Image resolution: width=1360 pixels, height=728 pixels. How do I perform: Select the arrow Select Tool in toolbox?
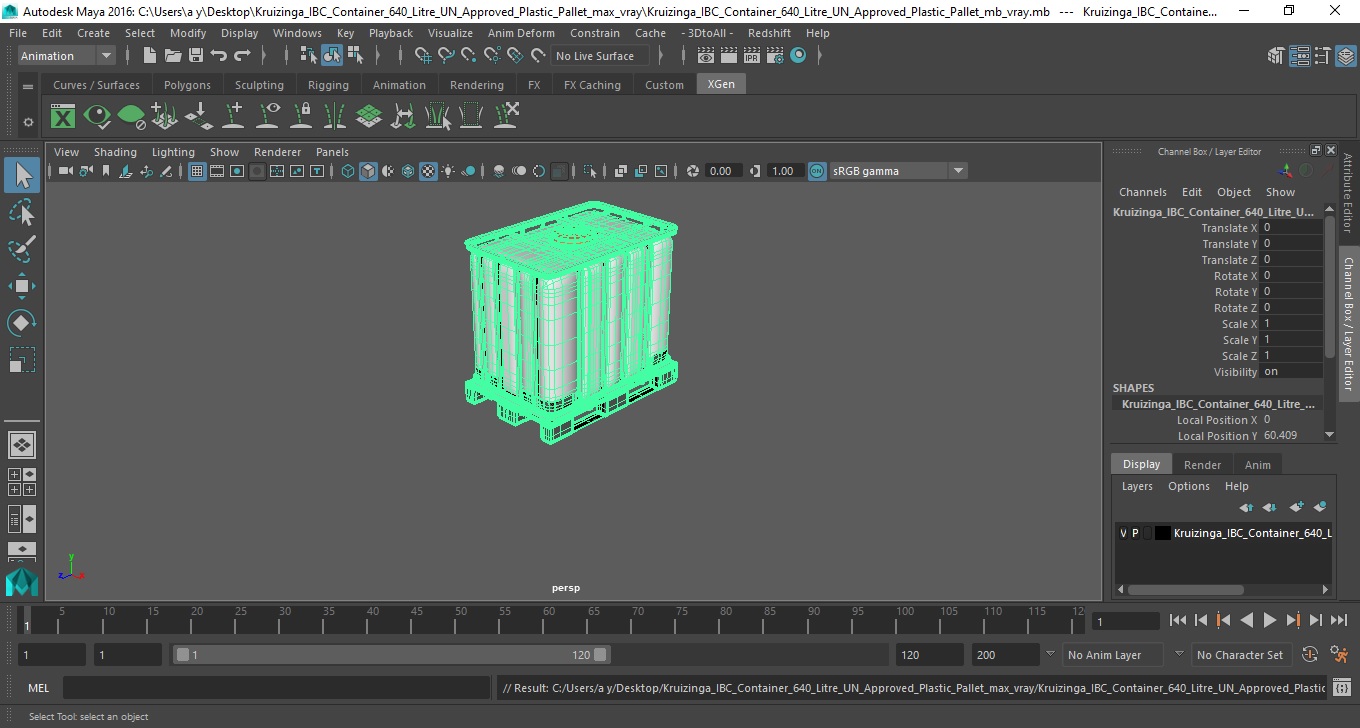(22, 176)
